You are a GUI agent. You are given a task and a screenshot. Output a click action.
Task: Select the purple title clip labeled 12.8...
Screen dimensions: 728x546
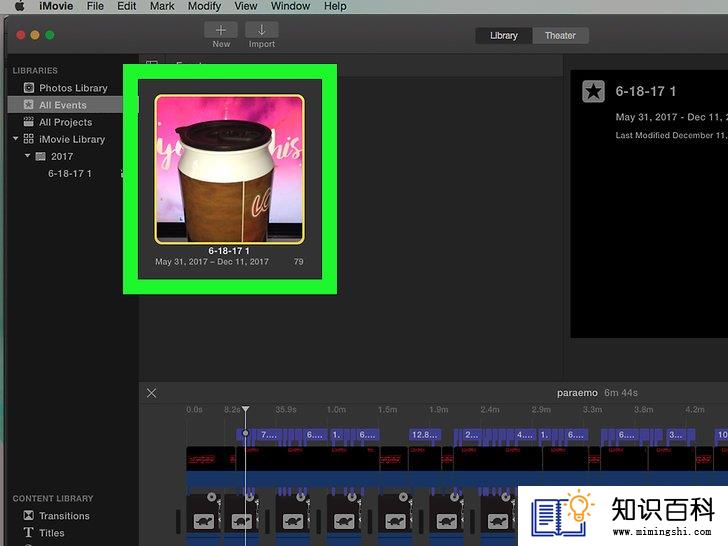tap(424, 435)
